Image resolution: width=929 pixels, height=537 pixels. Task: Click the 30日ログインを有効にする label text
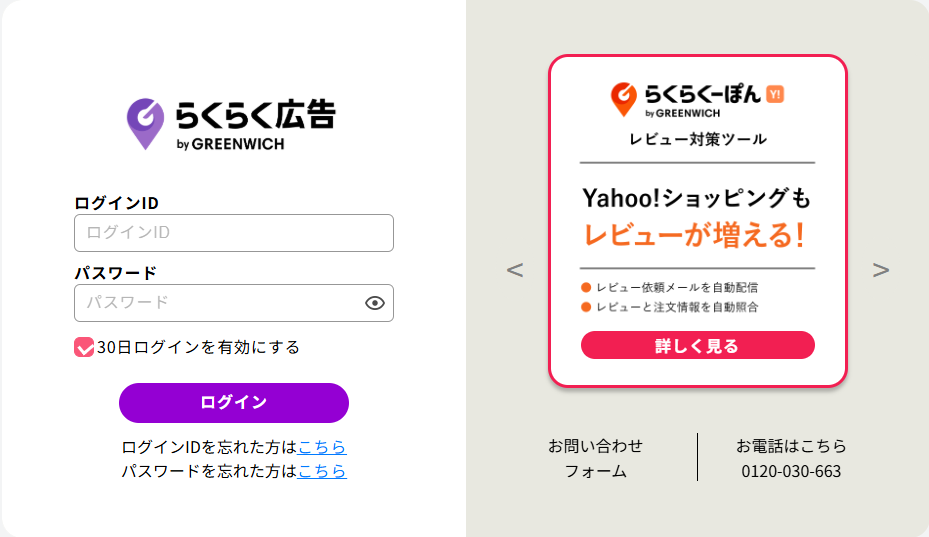point(198,347)
